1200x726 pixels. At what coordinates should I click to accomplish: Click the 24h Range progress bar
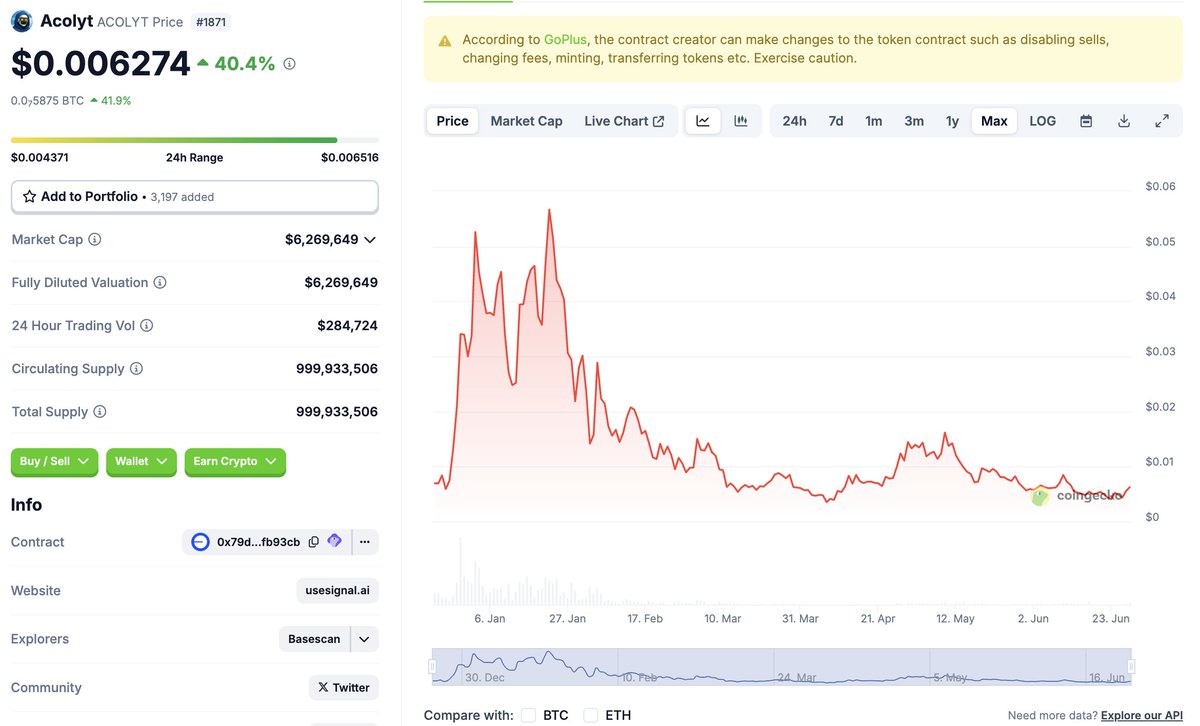tap(195, 140)
